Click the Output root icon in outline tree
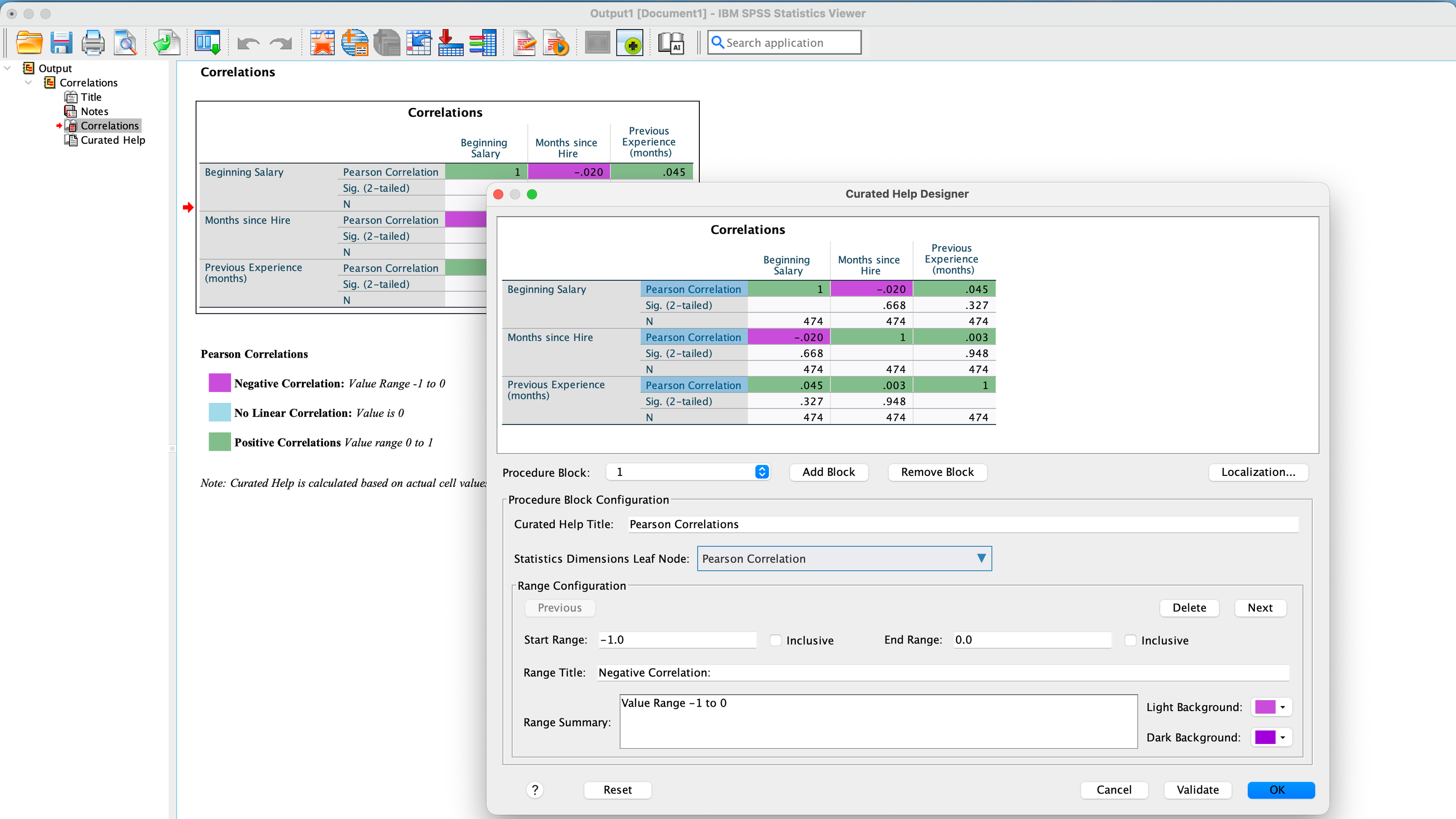This screenshot has height=819, width=1456. [x=28, y=68]
